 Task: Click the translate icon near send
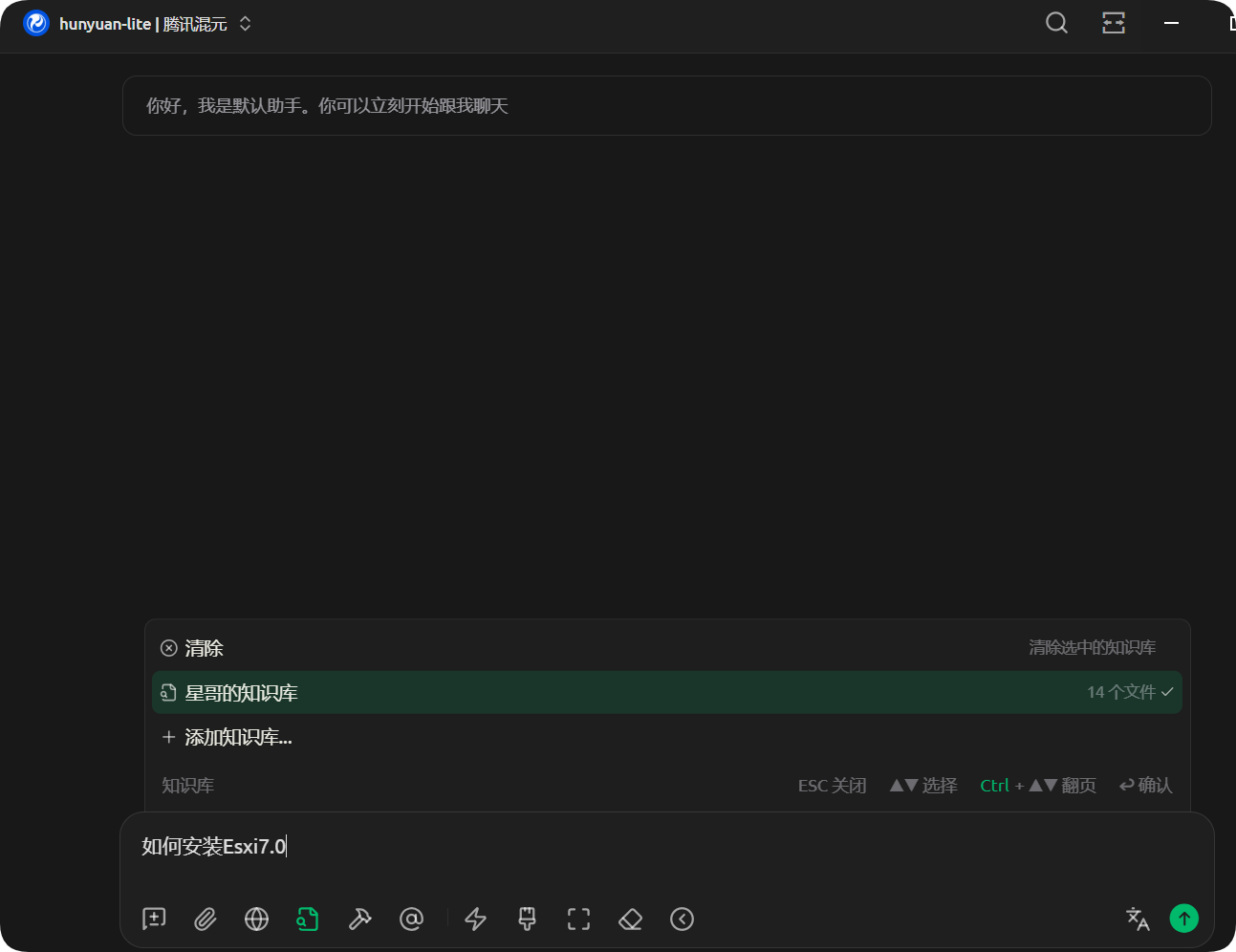tap(1138, 919)
